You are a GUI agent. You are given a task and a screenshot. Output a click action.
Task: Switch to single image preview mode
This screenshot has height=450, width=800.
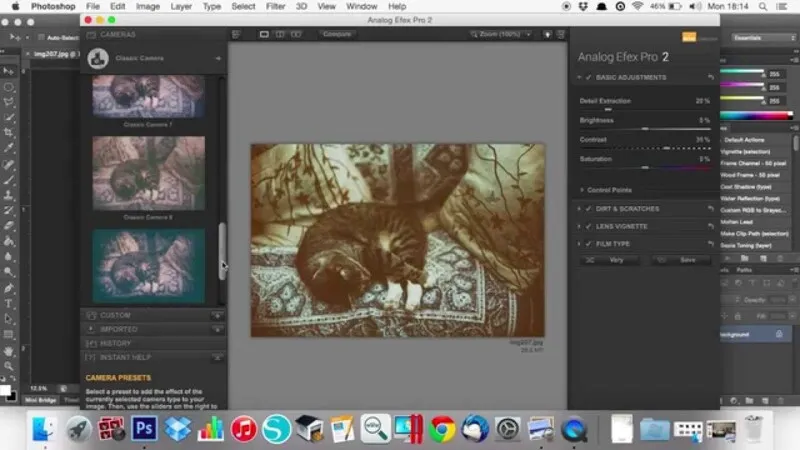(264, 34)
